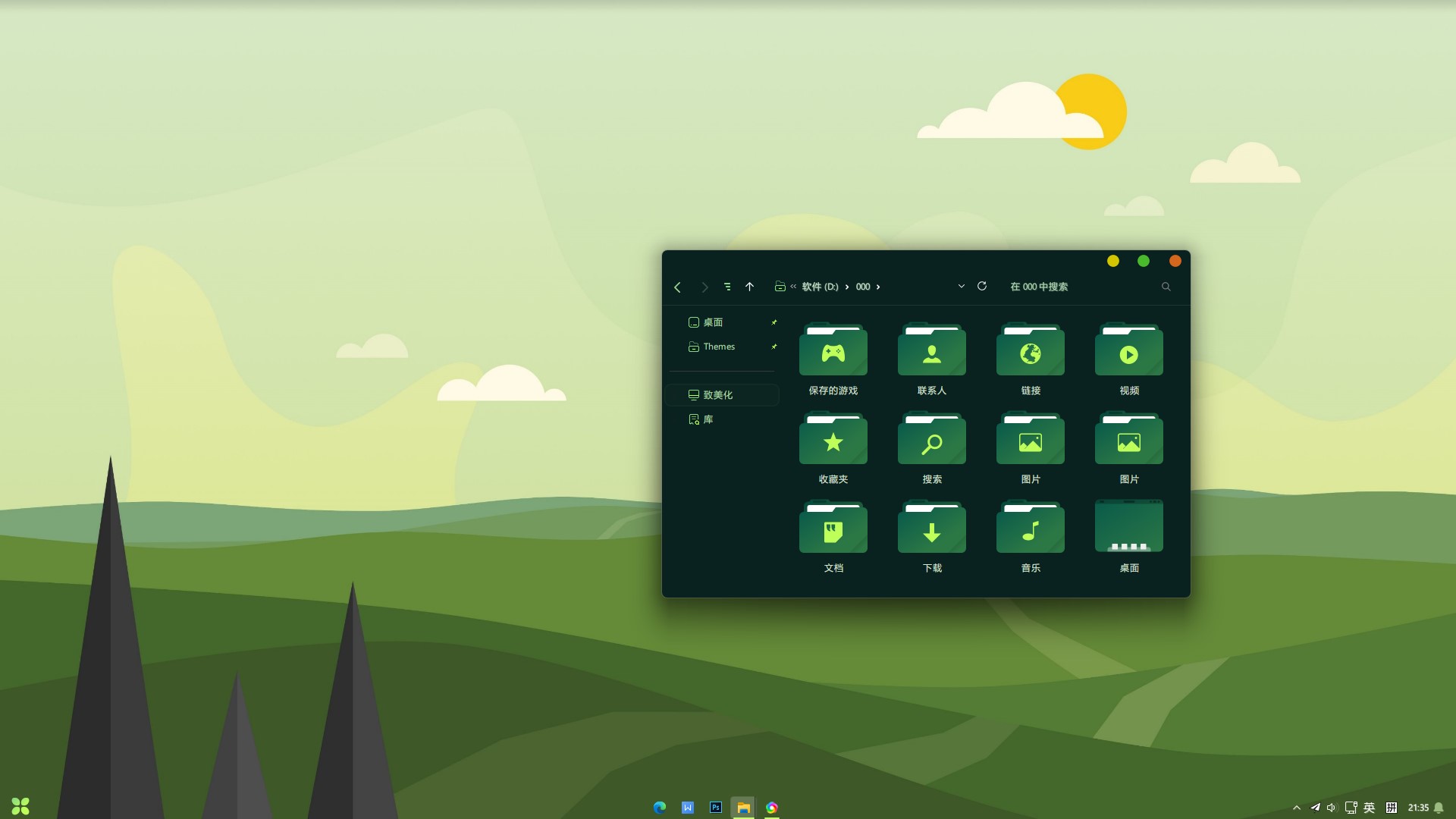1456x819 pixels.
Task: Open Photoshop from the taskbar
Action: coord(715,807)
